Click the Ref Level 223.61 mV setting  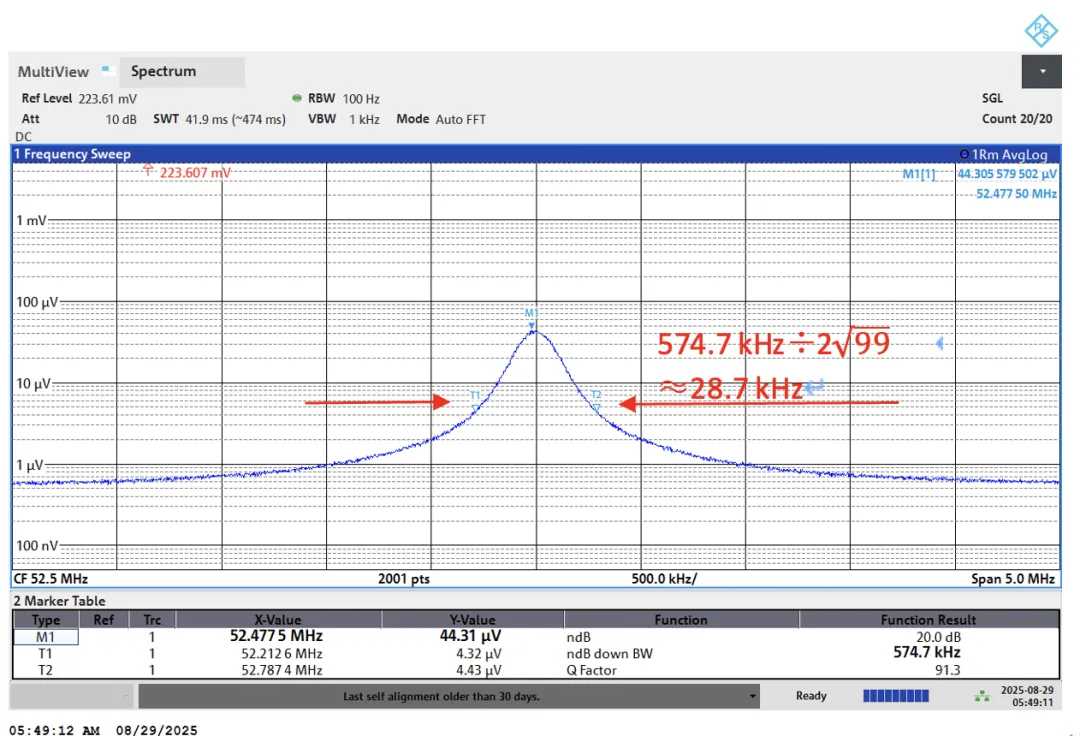79,99
